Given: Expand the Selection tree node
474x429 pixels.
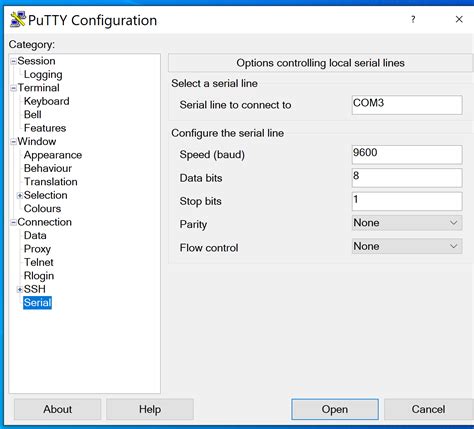Looking at the screenshot, I should (20, 196).
